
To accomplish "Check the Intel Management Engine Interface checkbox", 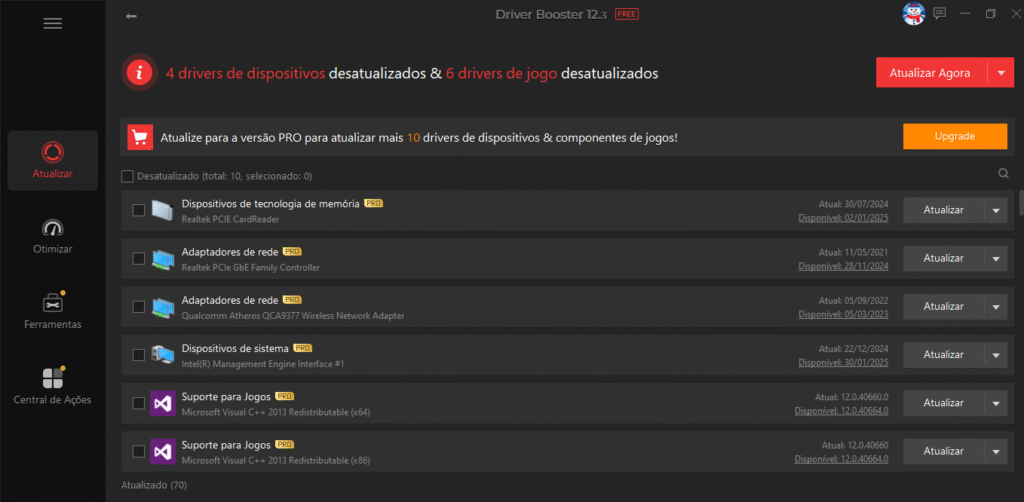I will pyautogui.click(x=138, y=355).
